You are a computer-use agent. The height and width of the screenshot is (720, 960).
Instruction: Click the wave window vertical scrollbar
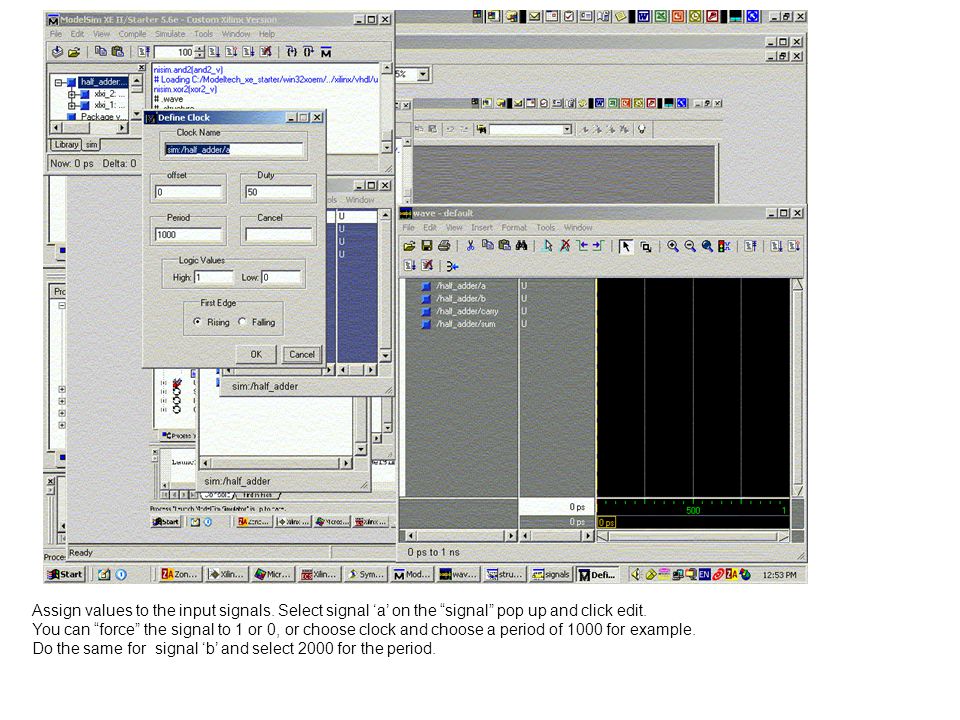(x=798, y=388)
